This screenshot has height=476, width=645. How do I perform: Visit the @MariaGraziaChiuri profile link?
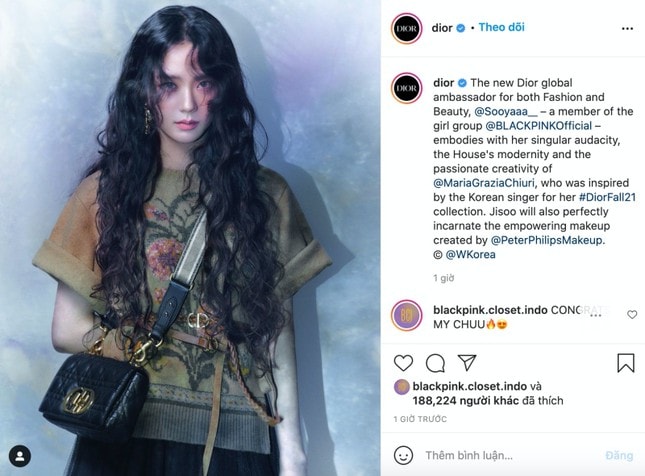[484, 183]
